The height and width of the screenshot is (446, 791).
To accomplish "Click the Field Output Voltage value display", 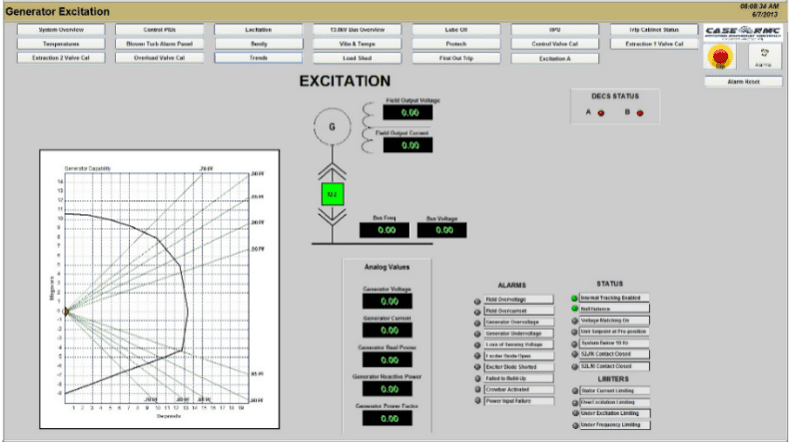I will 409,113.
